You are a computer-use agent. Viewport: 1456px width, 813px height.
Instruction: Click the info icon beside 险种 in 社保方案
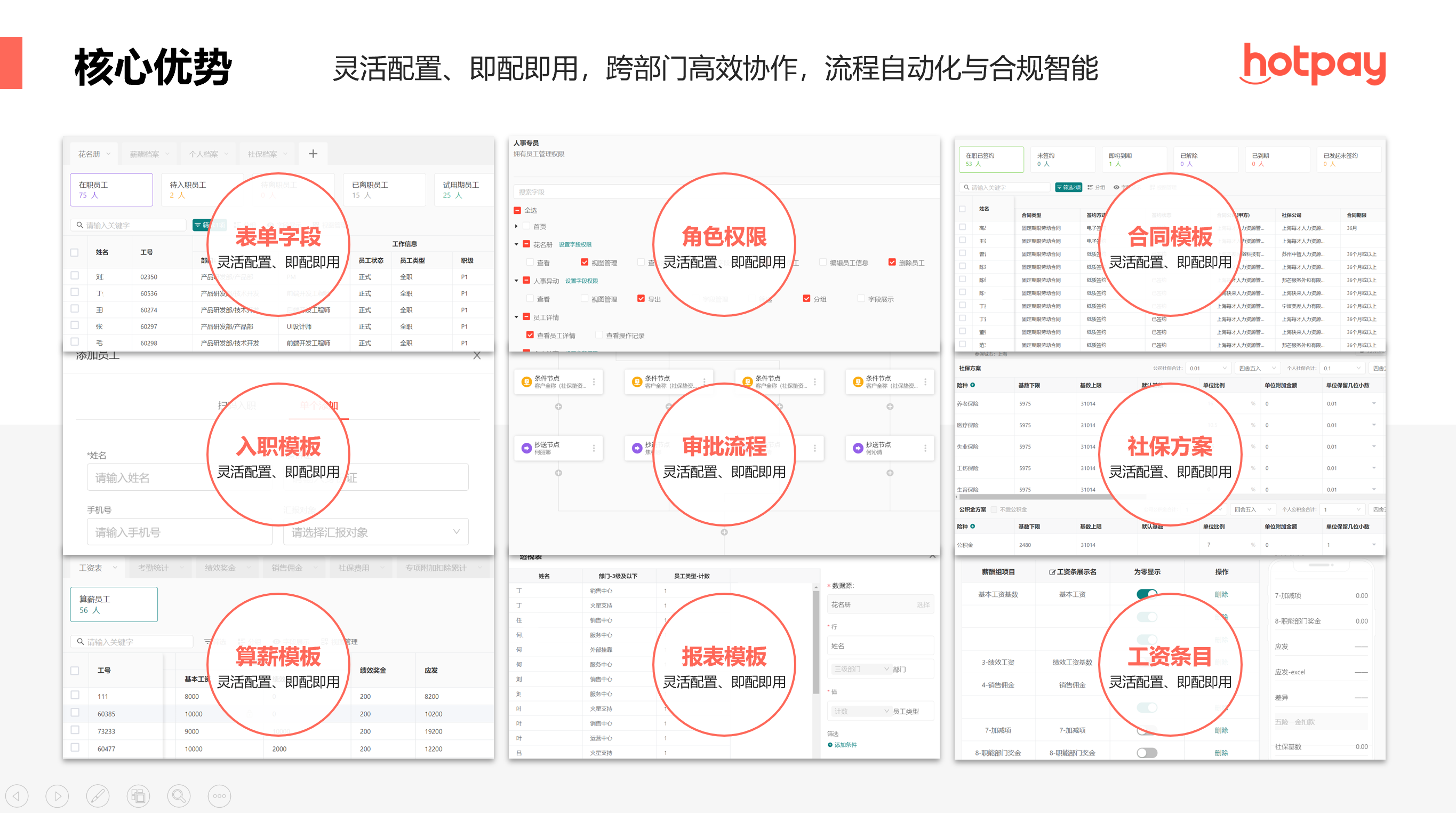point(973,385)
